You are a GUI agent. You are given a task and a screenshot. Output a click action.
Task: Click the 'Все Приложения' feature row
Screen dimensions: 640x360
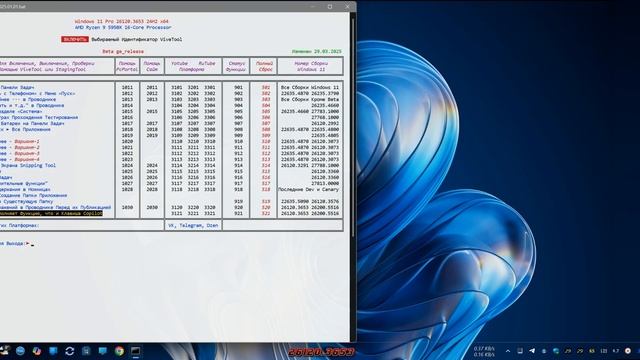(25, 129)
